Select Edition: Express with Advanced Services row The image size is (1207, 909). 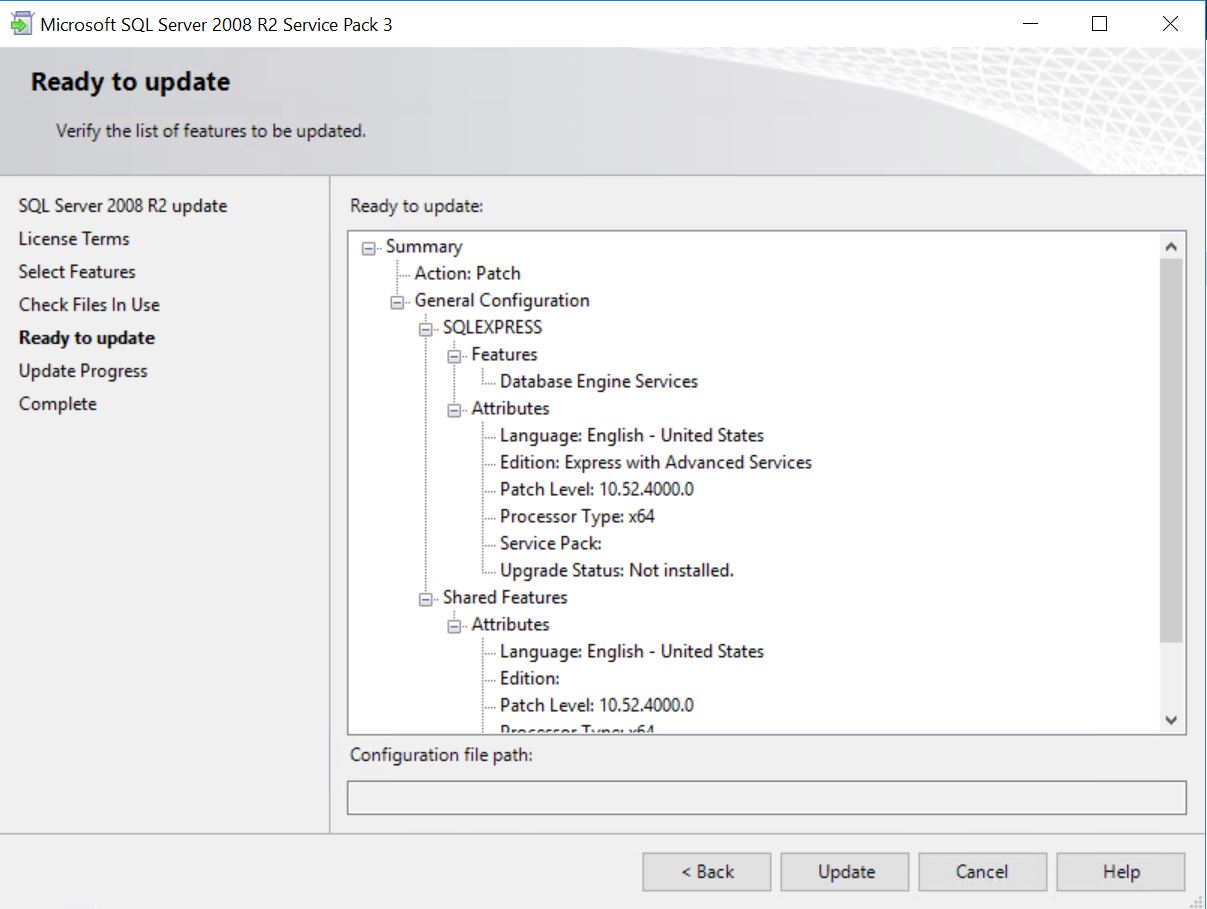(x=656, y=463)
